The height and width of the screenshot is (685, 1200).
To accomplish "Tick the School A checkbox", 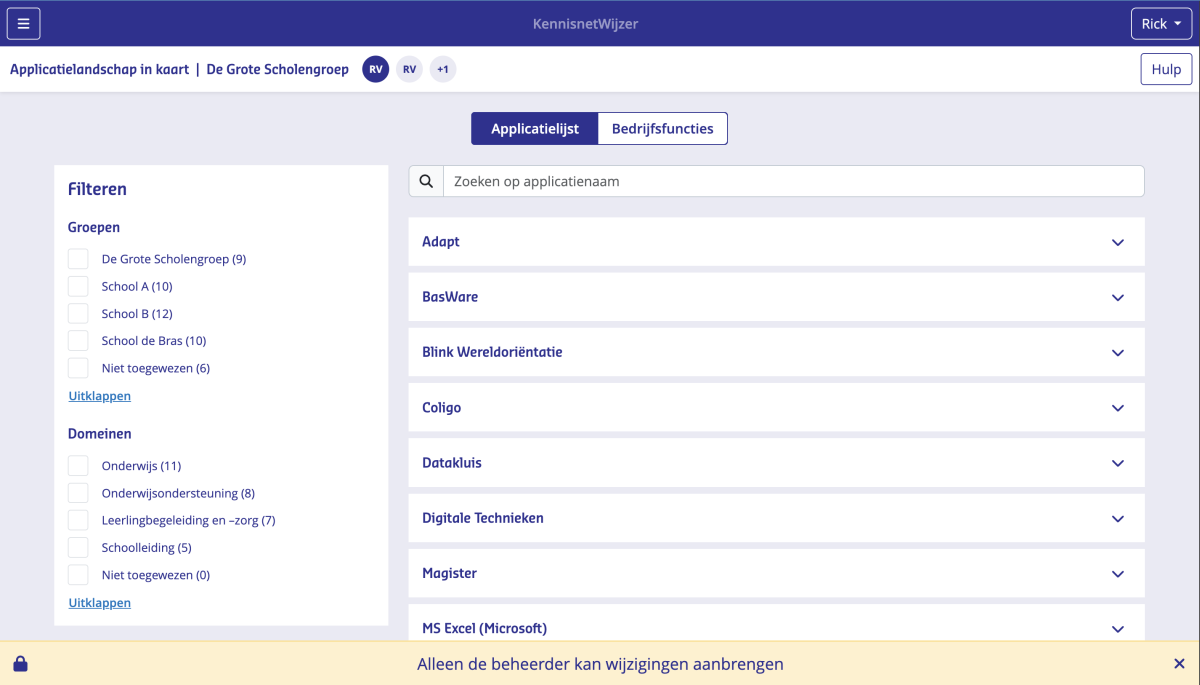I will (x=78, y=286).
